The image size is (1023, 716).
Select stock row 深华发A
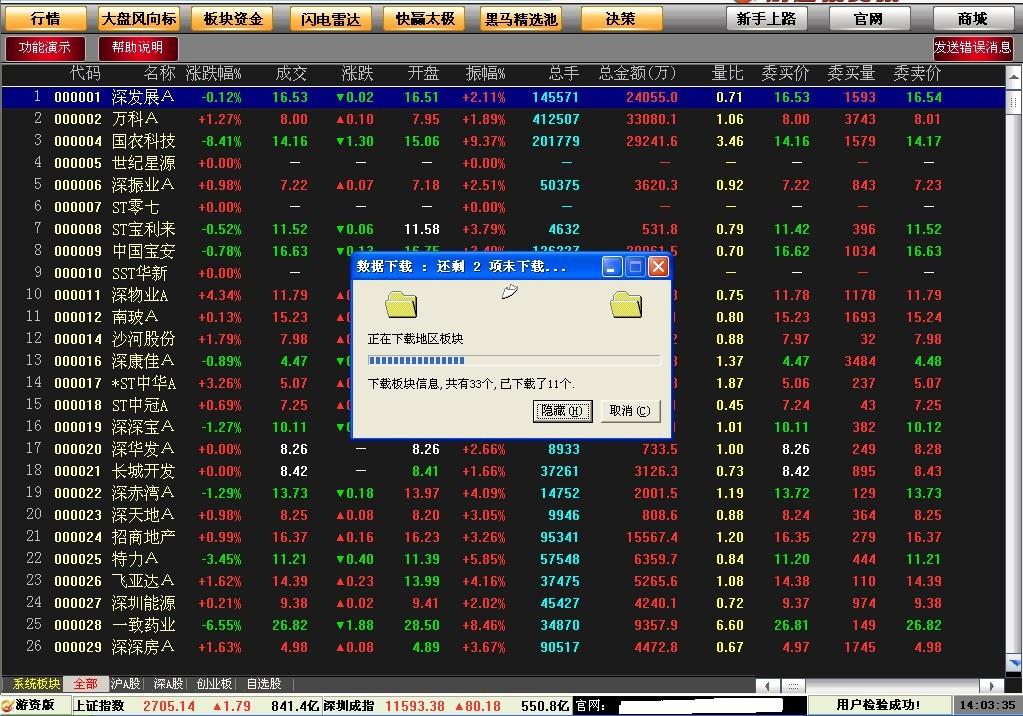tap(502, 449)
